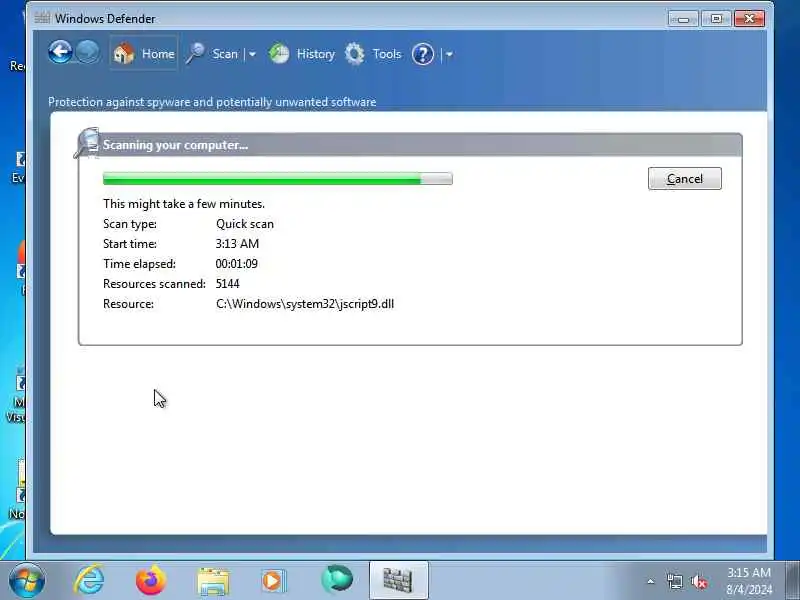Open the taskbar clock and date

pyautogui.click(x=749, y=581)
